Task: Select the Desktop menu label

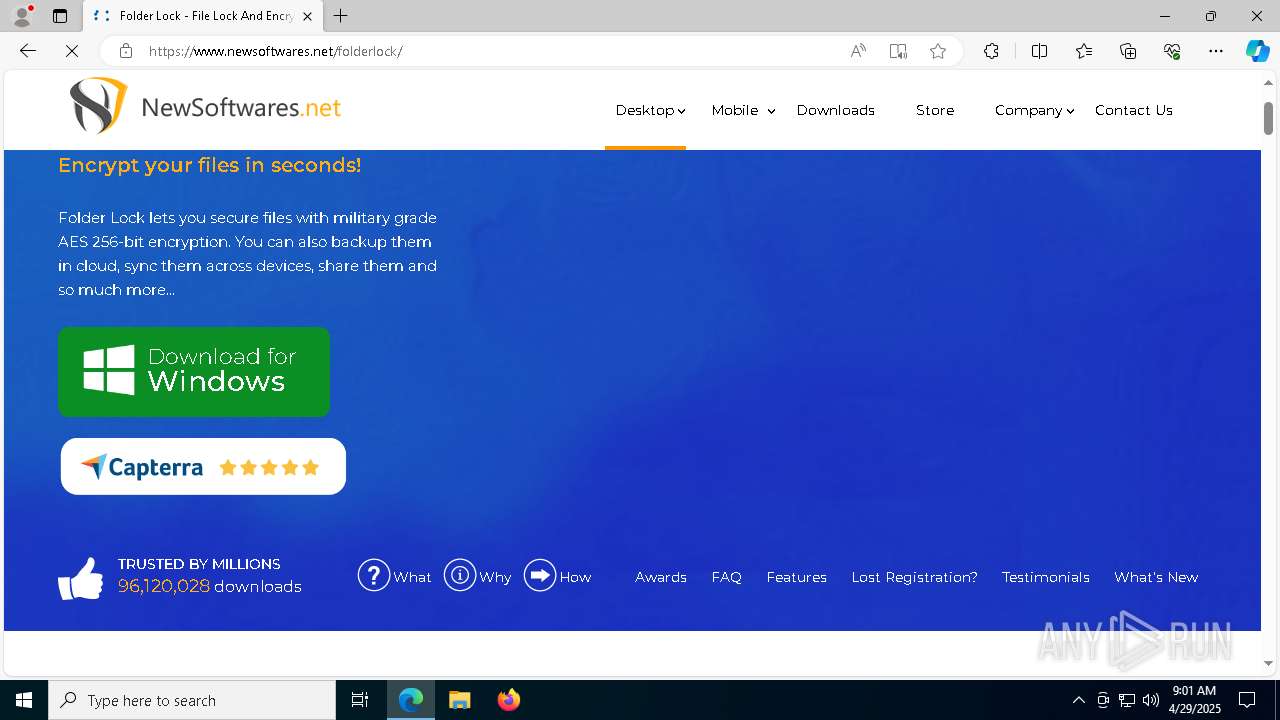Action: tap(645, 110)
